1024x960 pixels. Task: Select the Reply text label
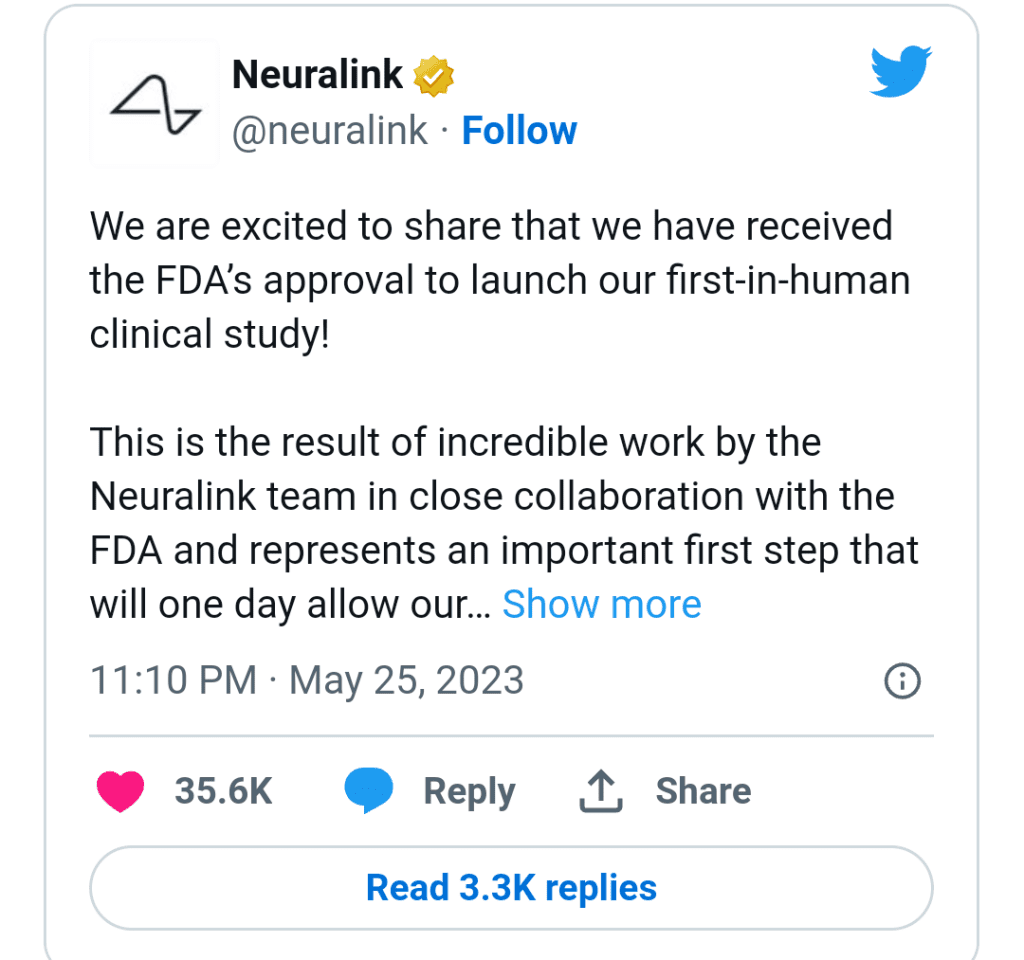point(470,792)
